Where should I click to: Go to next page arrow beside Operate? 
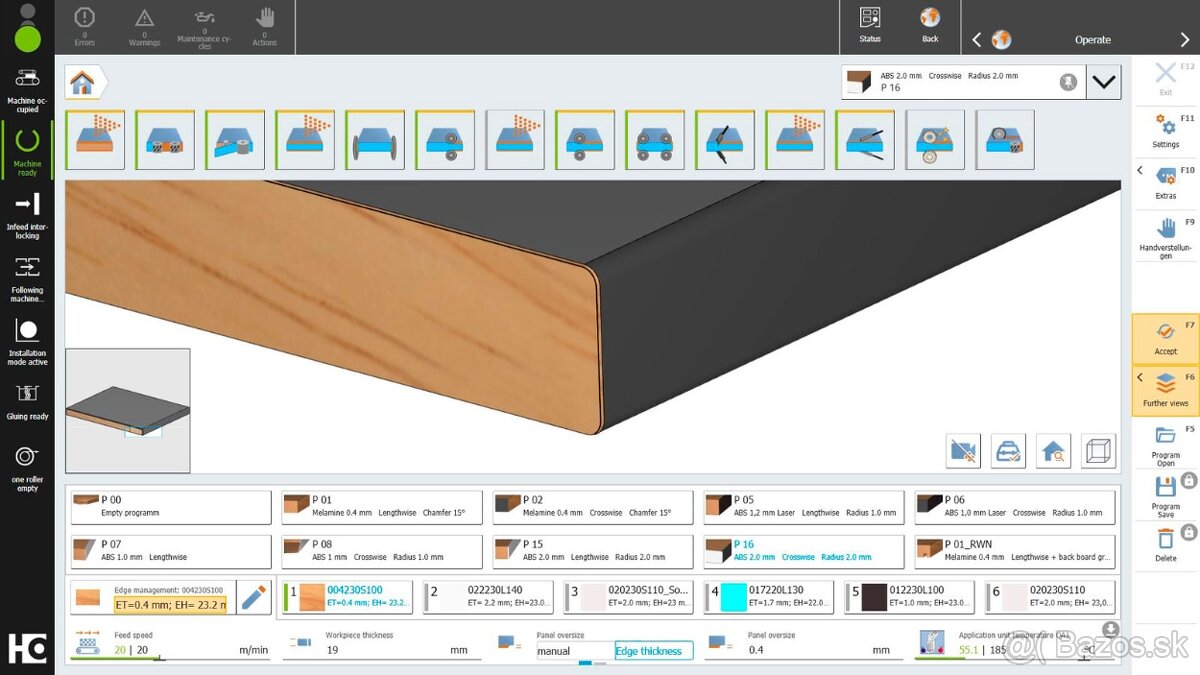pyautogui.click(x=1185, y=39)
